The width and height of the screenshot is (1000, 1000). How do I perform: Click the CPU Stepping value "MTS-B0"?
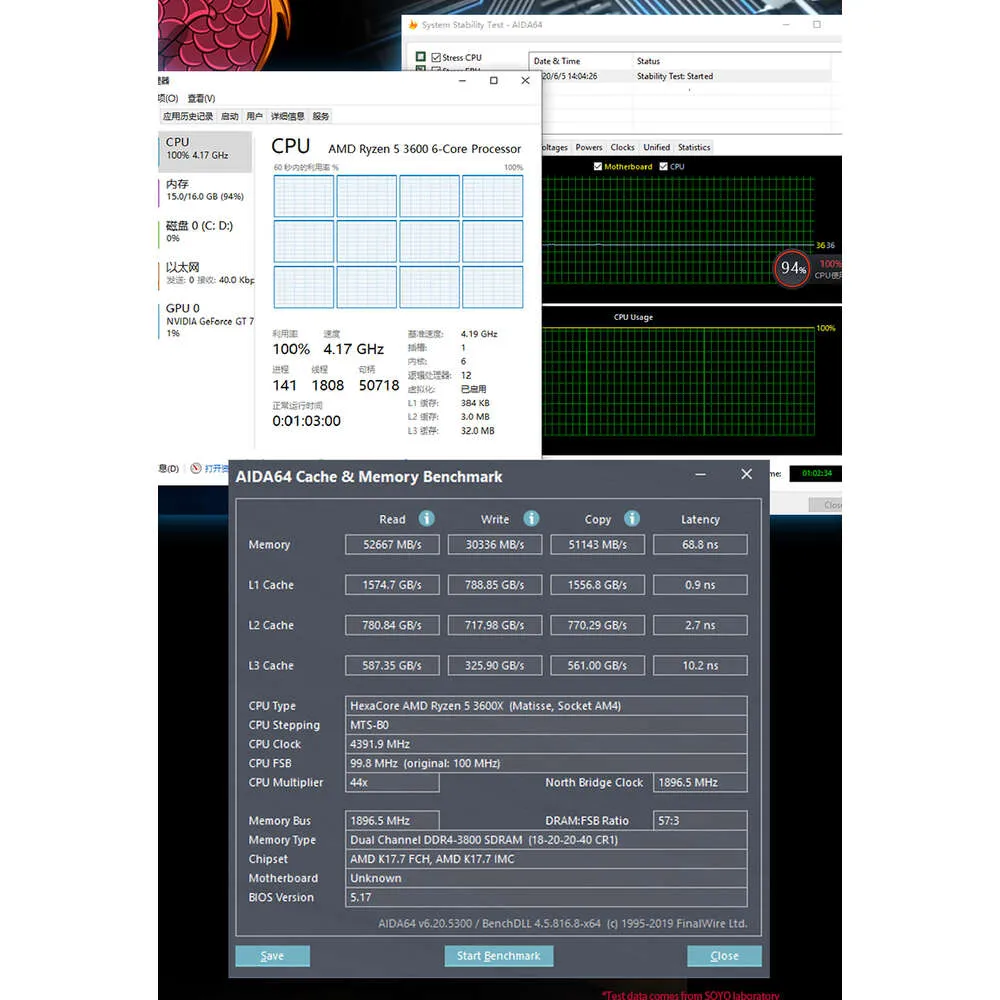[546, 725]
